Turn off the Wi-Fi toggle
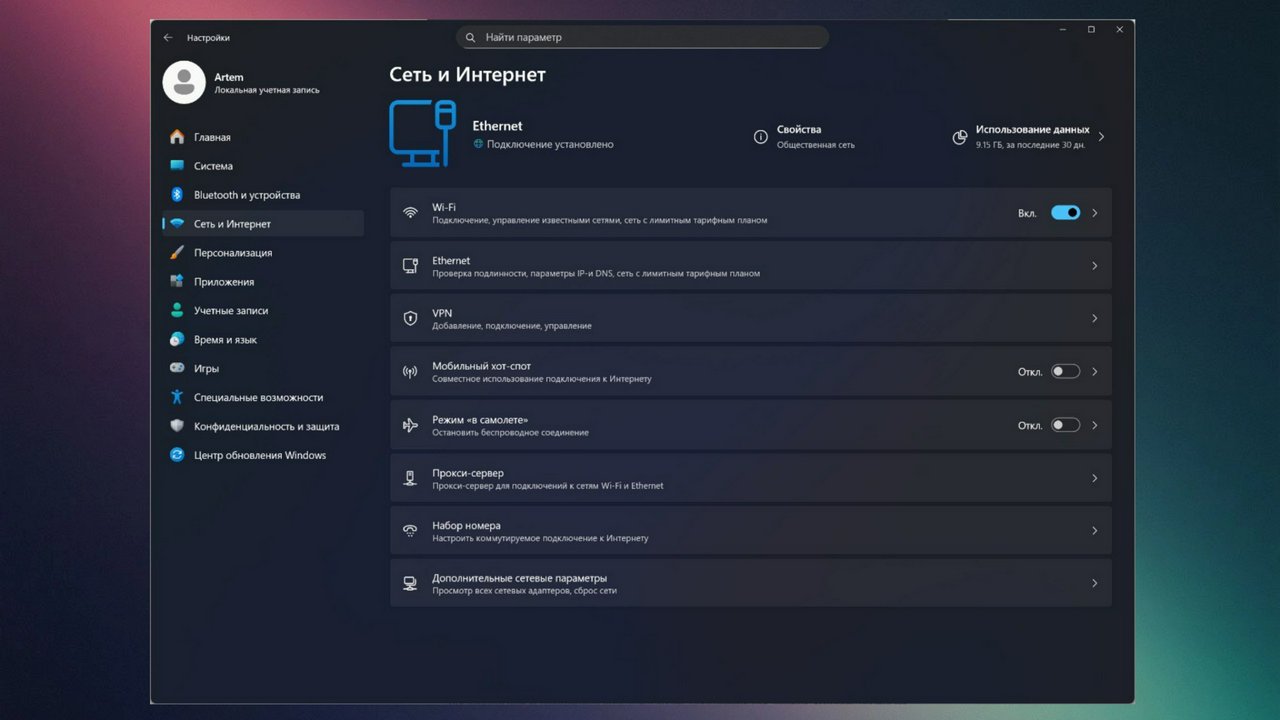 (x=1065, y=213)
